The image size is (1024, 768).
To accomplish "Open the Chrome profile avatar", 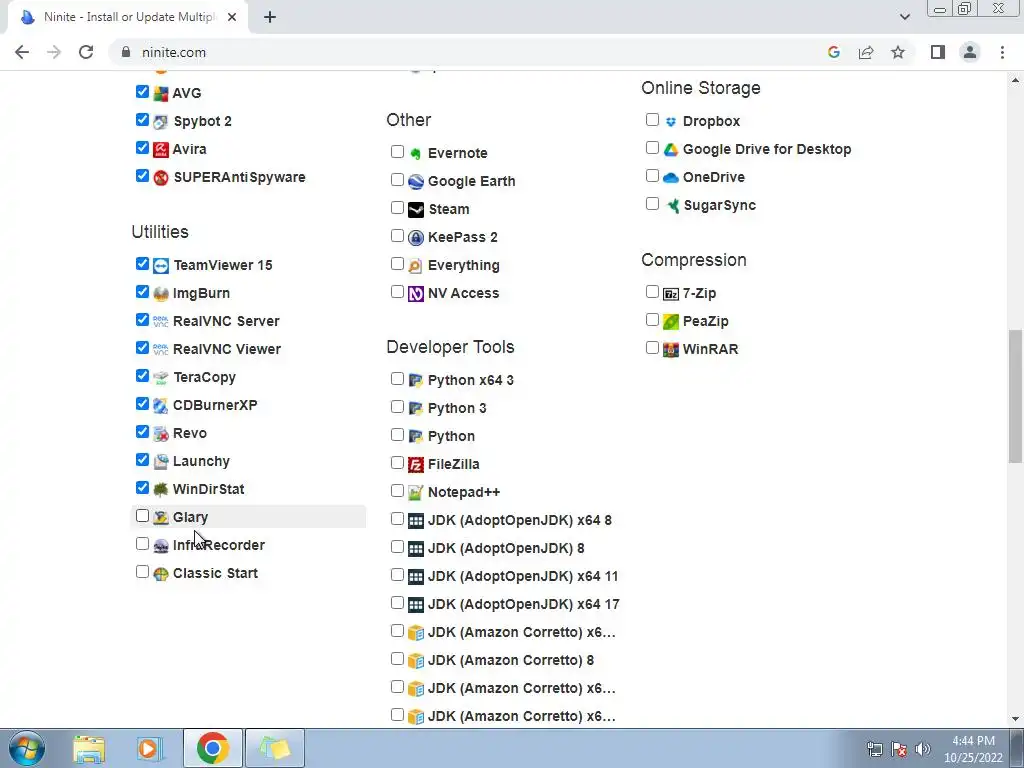I will coord(970,52).
